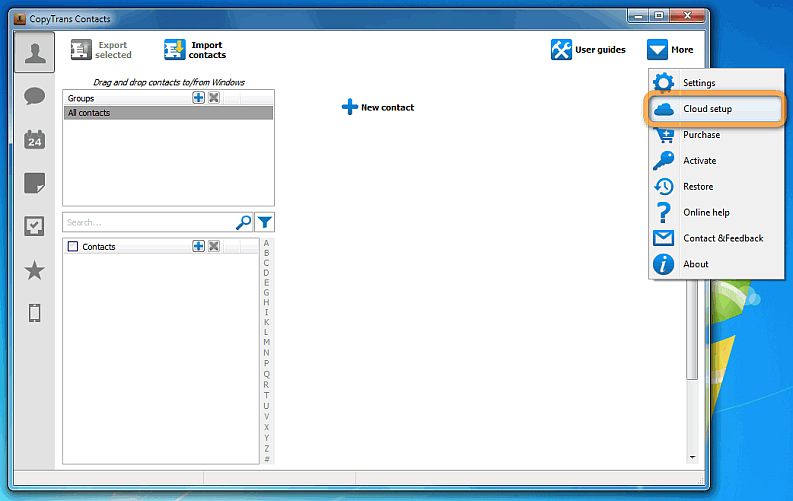Open Settings from the More menu

click(698, 82)
